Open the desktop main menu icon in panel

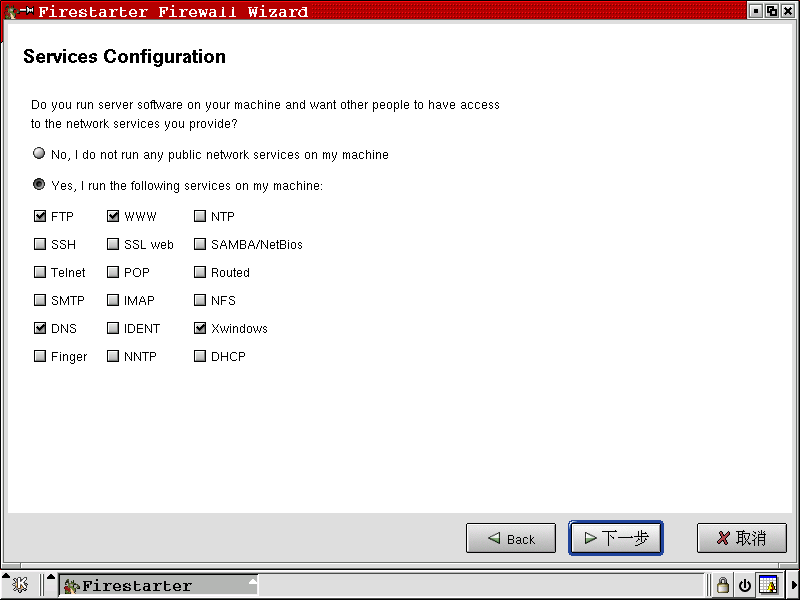point(20,585)
